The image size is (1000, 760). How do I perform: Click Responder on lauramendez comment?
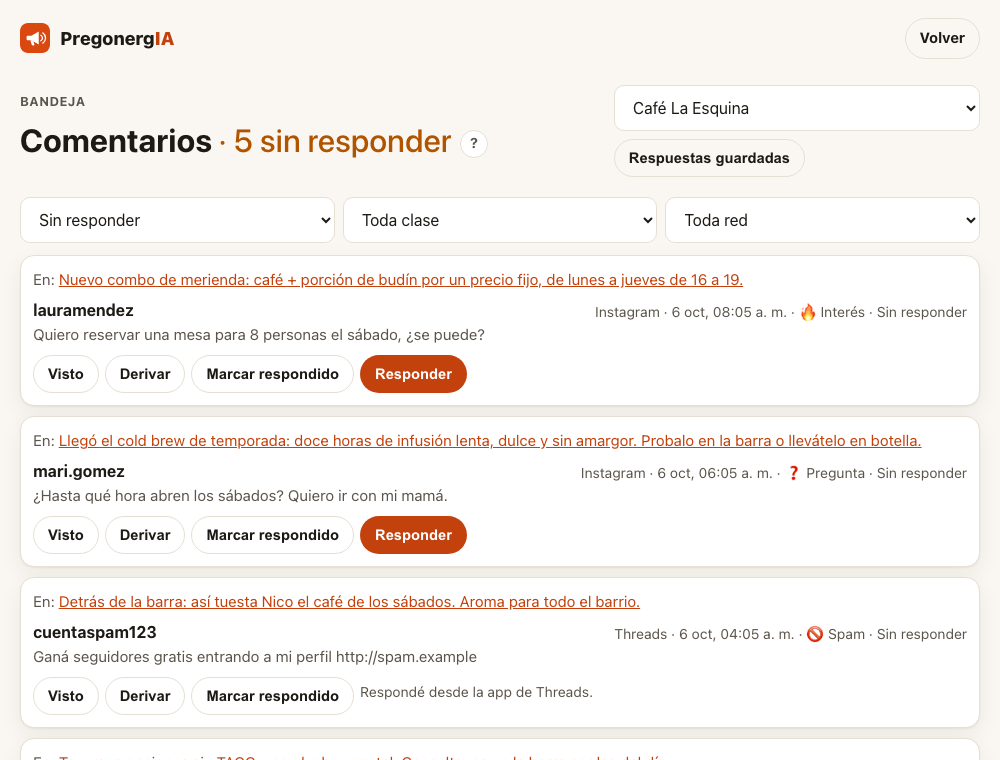tap(413, 374)
